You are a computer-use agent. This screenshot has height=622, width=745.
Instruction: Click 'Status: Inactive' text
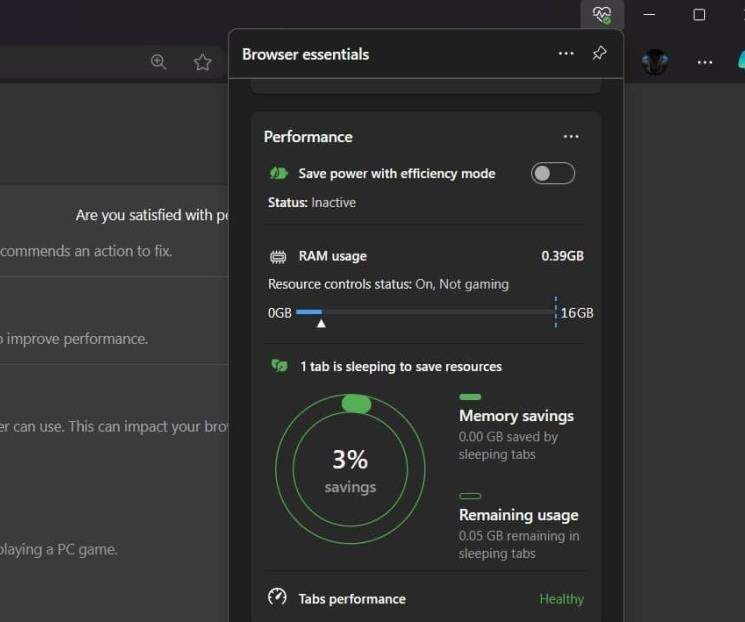click(312, 202)
